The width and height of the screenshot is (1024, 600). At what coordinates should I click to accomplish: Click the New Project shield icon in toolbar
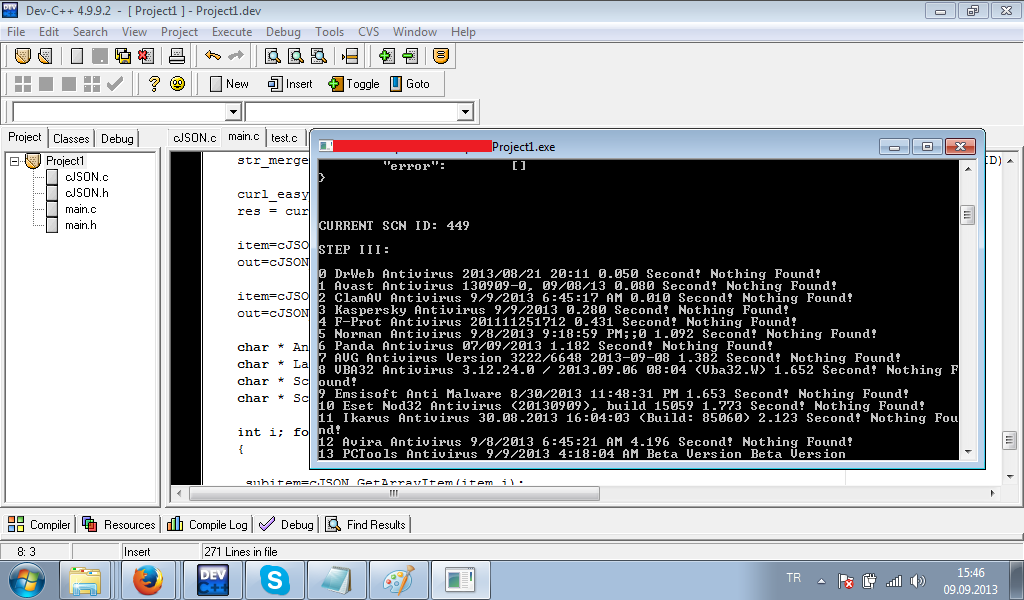point(23,56)
